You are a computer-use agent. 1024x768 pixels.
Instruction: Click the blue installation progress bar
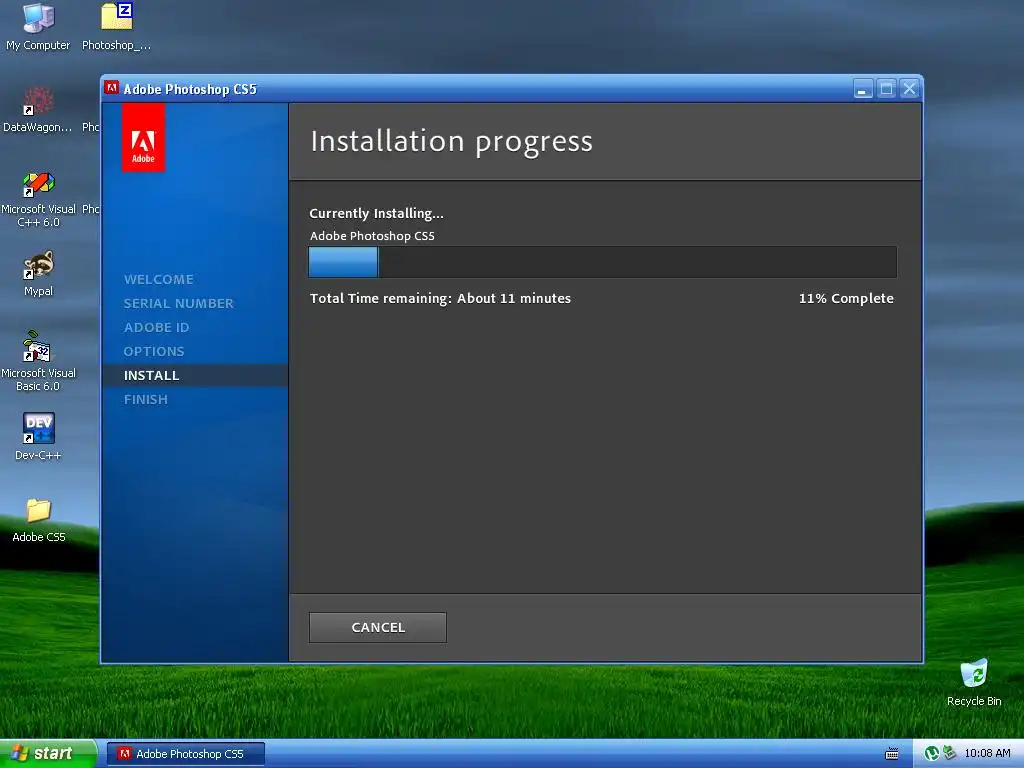pos(603,262)
